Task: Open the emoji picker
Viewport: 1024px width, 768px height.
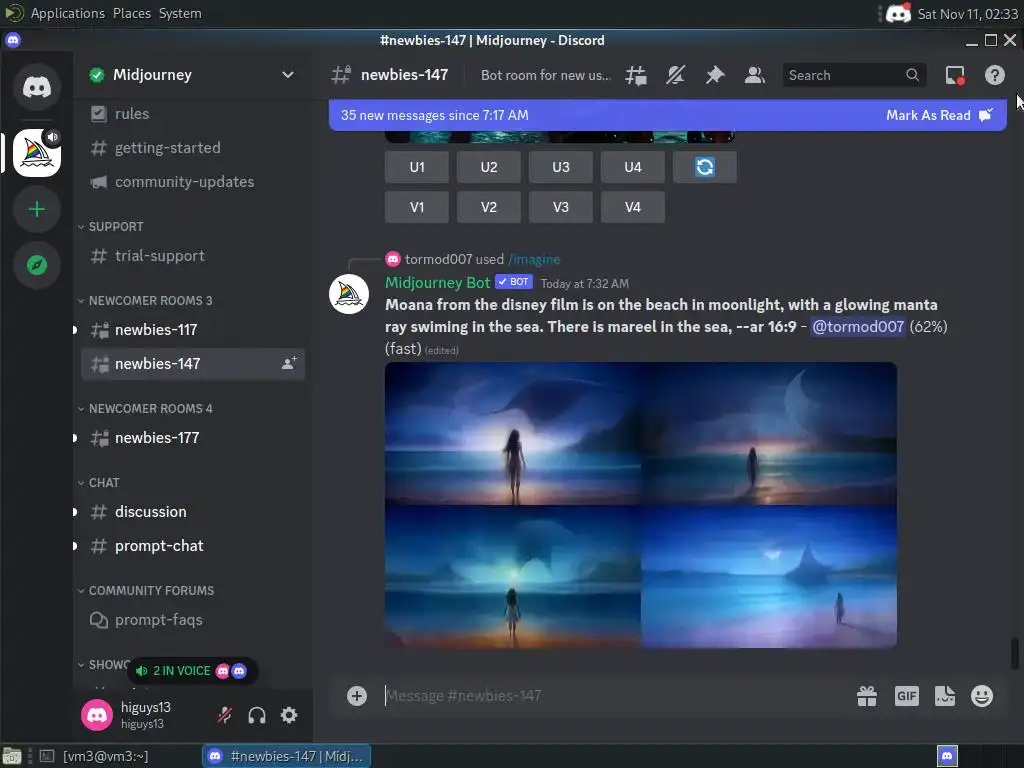Action: (x=982, y=696)
